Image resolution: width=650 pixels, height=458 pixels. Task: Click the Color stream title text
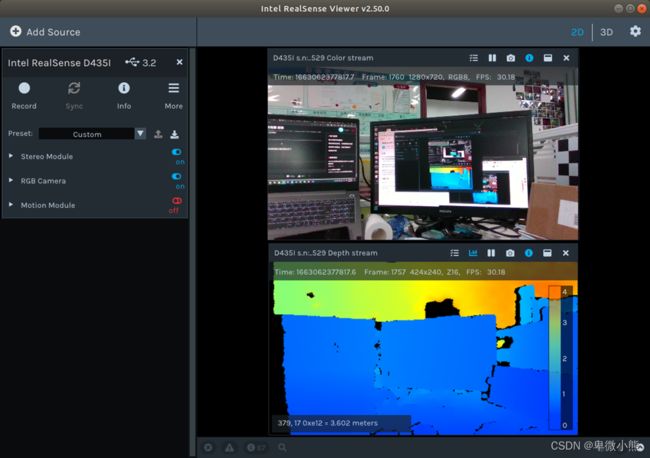point(323,58)
